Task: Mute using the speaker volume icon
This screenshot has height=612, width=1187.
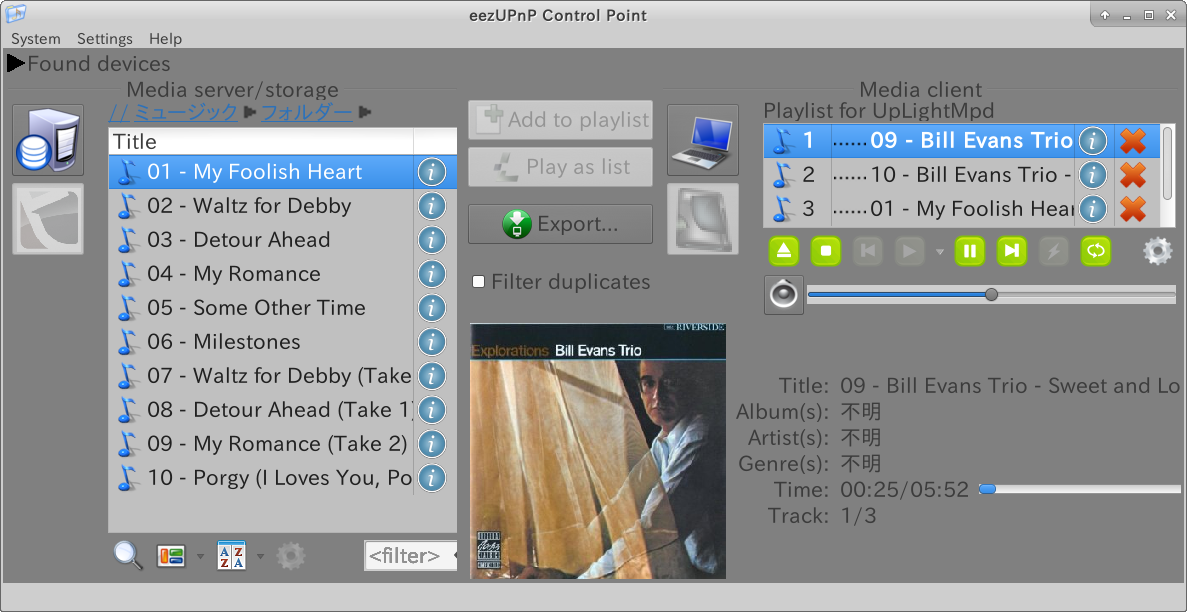Action: (783, 295)
